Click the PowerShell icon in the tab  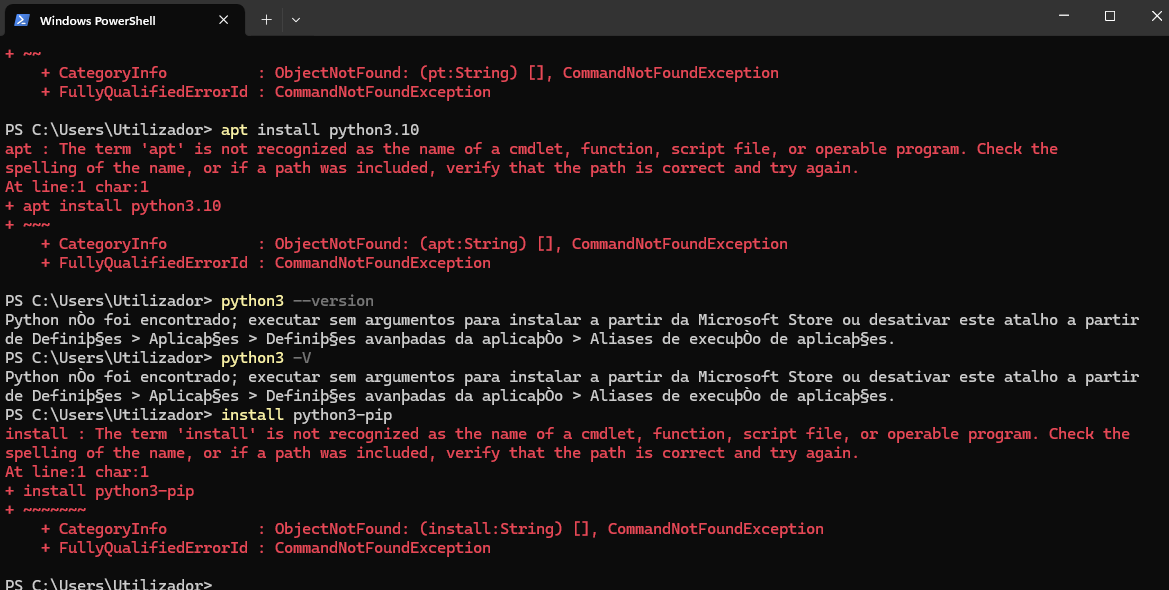[21, 19]
